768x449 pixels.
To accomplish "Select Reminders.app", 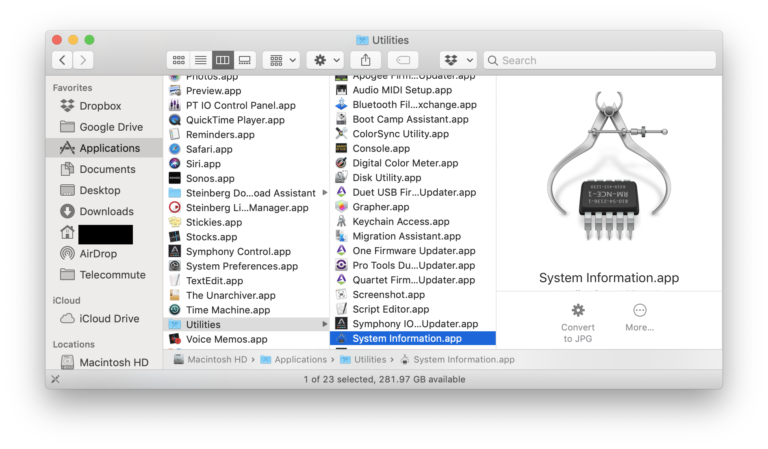I will [246, 135].
